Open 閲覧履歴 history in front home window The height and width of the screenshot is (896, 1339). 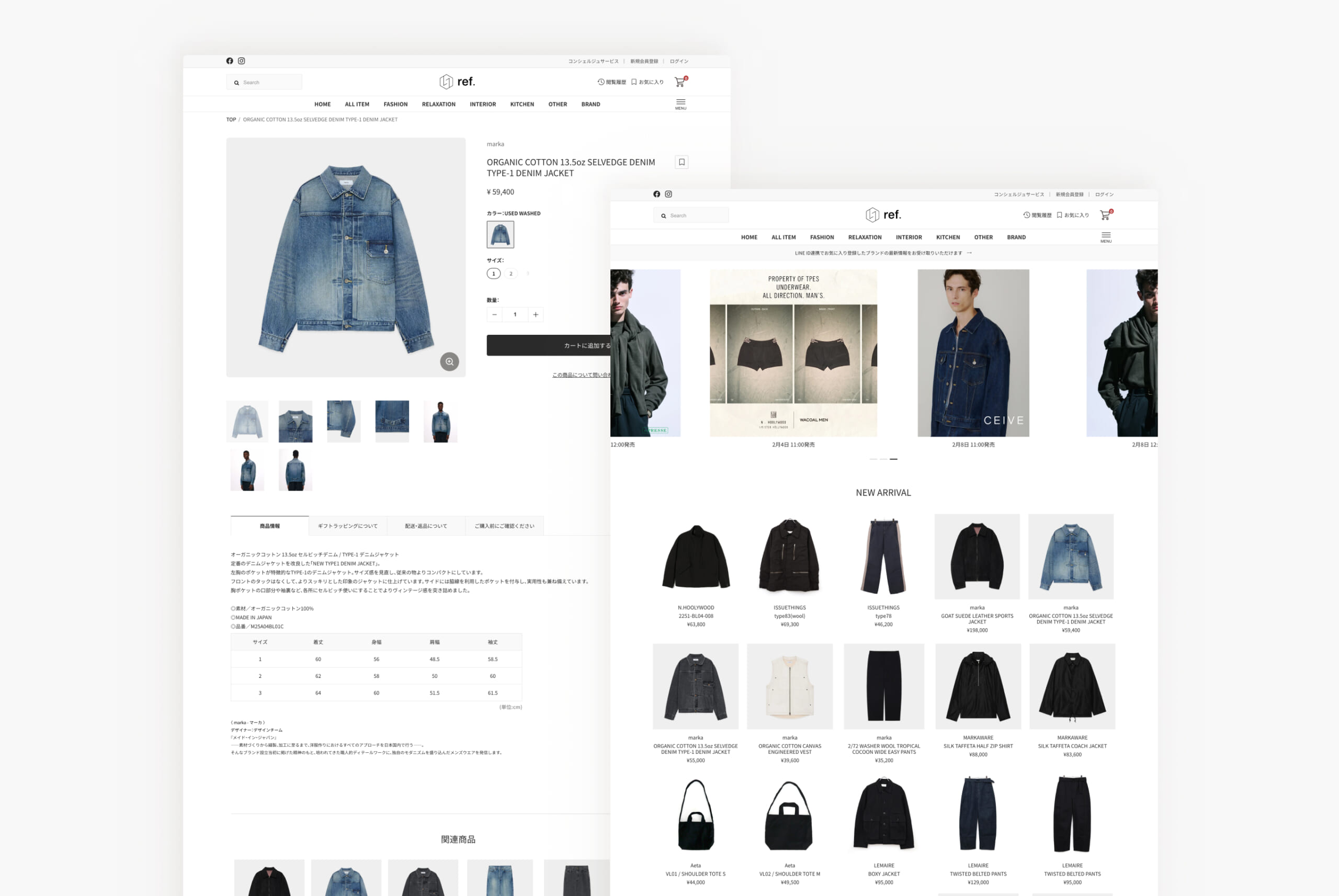[1037, 216]
